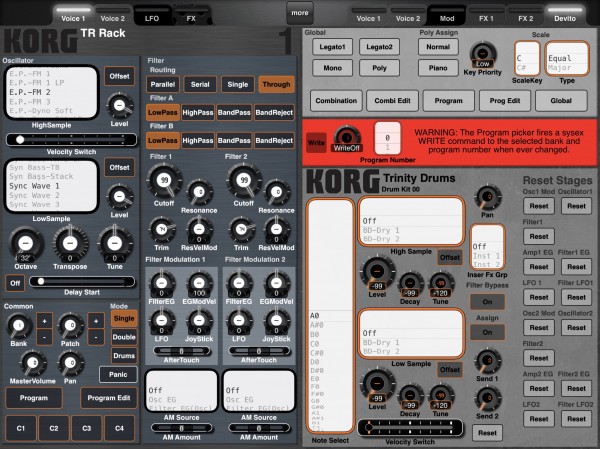Click the Combination button
Image resolution: width=600 pixels, height=449 pixels.
click(336, 101)
